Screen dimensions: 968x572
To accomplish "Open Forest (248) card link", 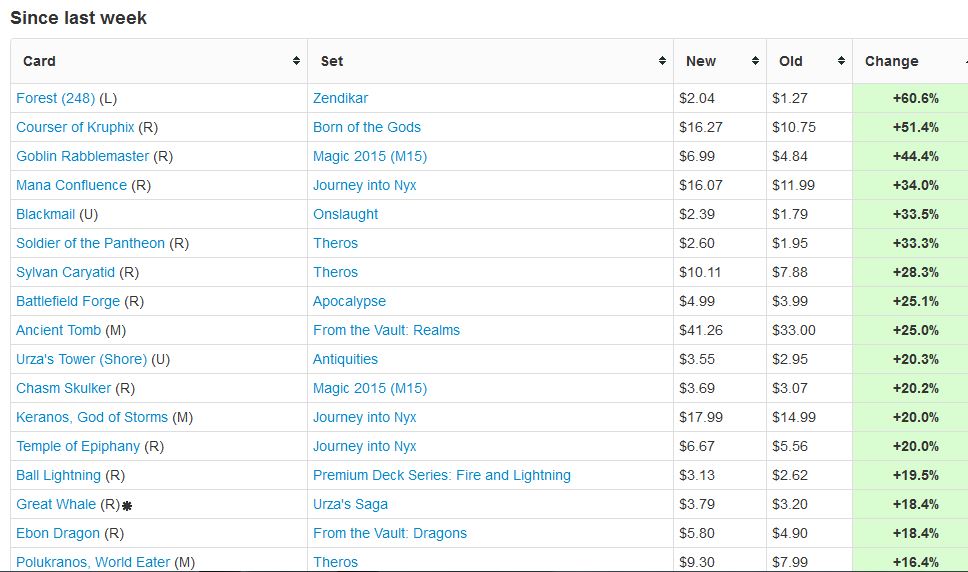I will tap(55, 98).
